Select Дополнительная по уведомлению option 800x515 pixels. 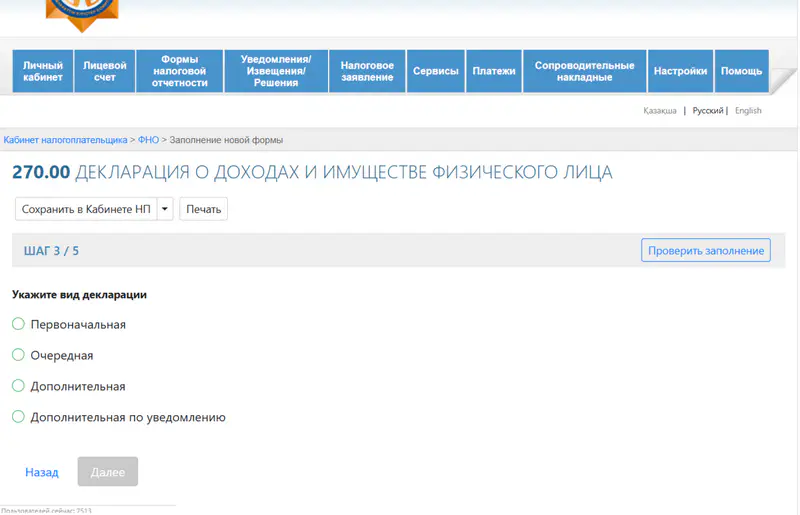[x=18, y=417]
